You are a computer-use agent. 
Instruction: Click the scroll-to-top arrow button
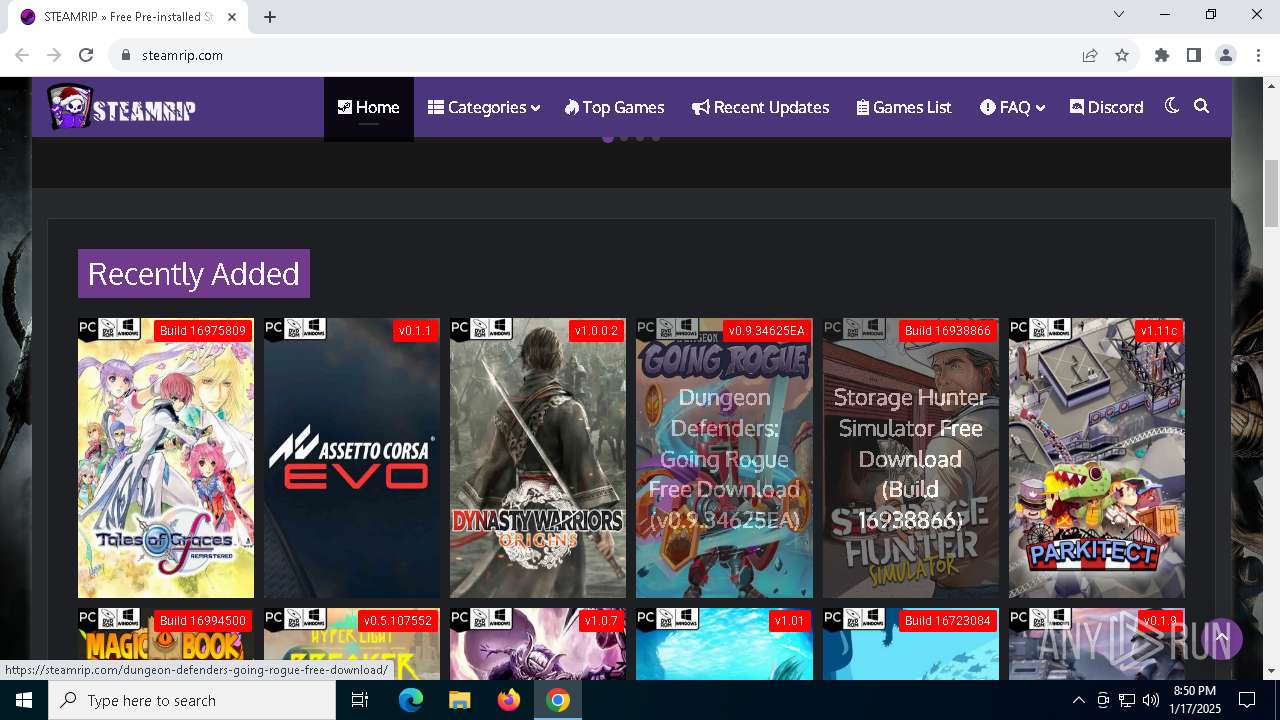click(1221, 637)
